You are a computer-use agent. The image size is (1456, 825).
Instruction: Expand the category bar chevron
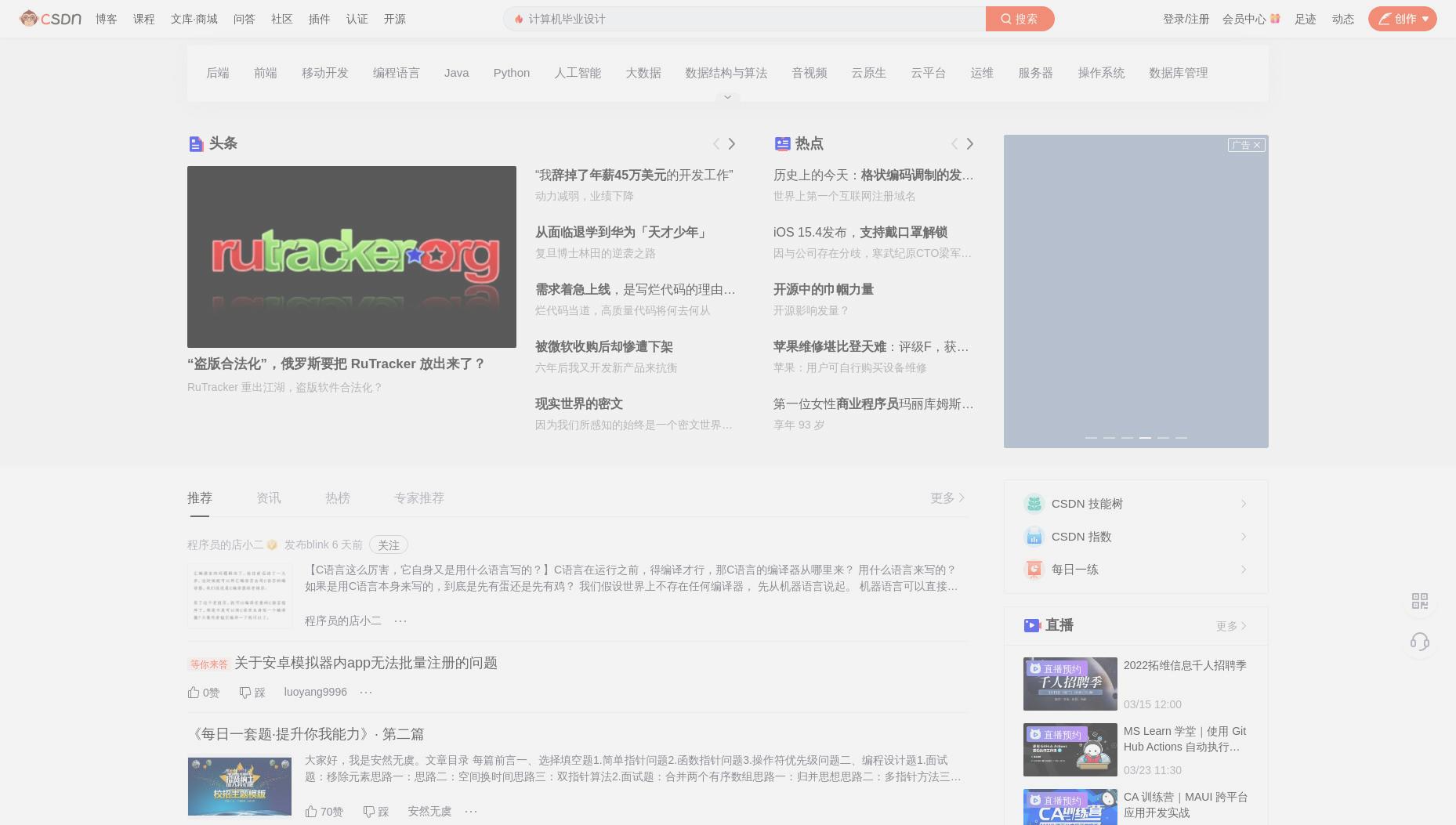[x=727, y=97]
